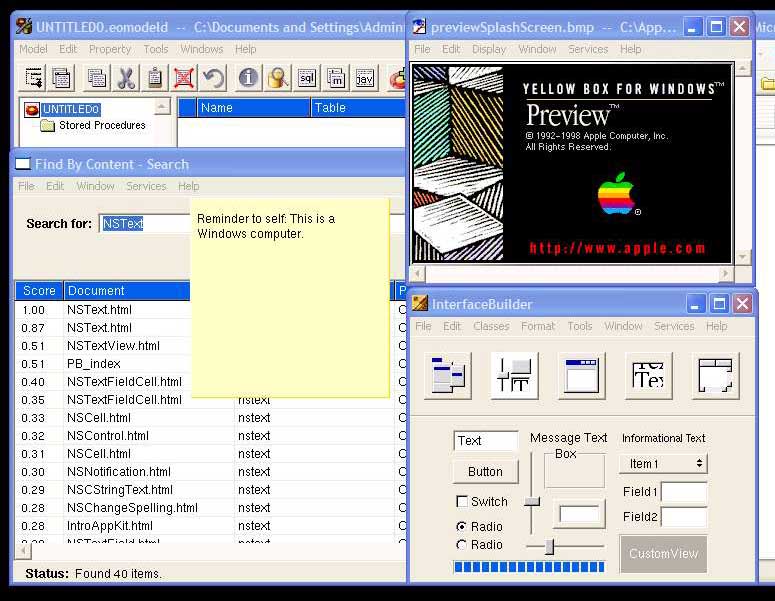Click the Copy icon in EOModeler toolbar
This screenshot has width=775, height=601.
[96, 78]
